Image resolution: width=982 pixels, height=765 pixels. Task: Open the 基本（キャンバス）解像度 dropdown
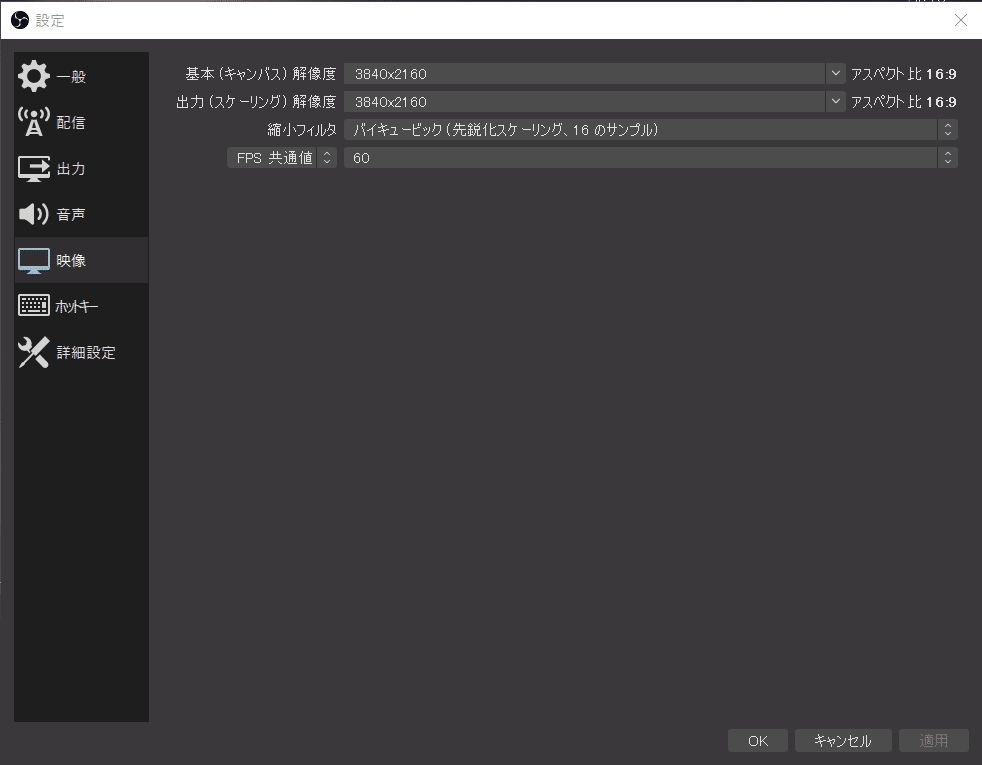pos(835,72)
